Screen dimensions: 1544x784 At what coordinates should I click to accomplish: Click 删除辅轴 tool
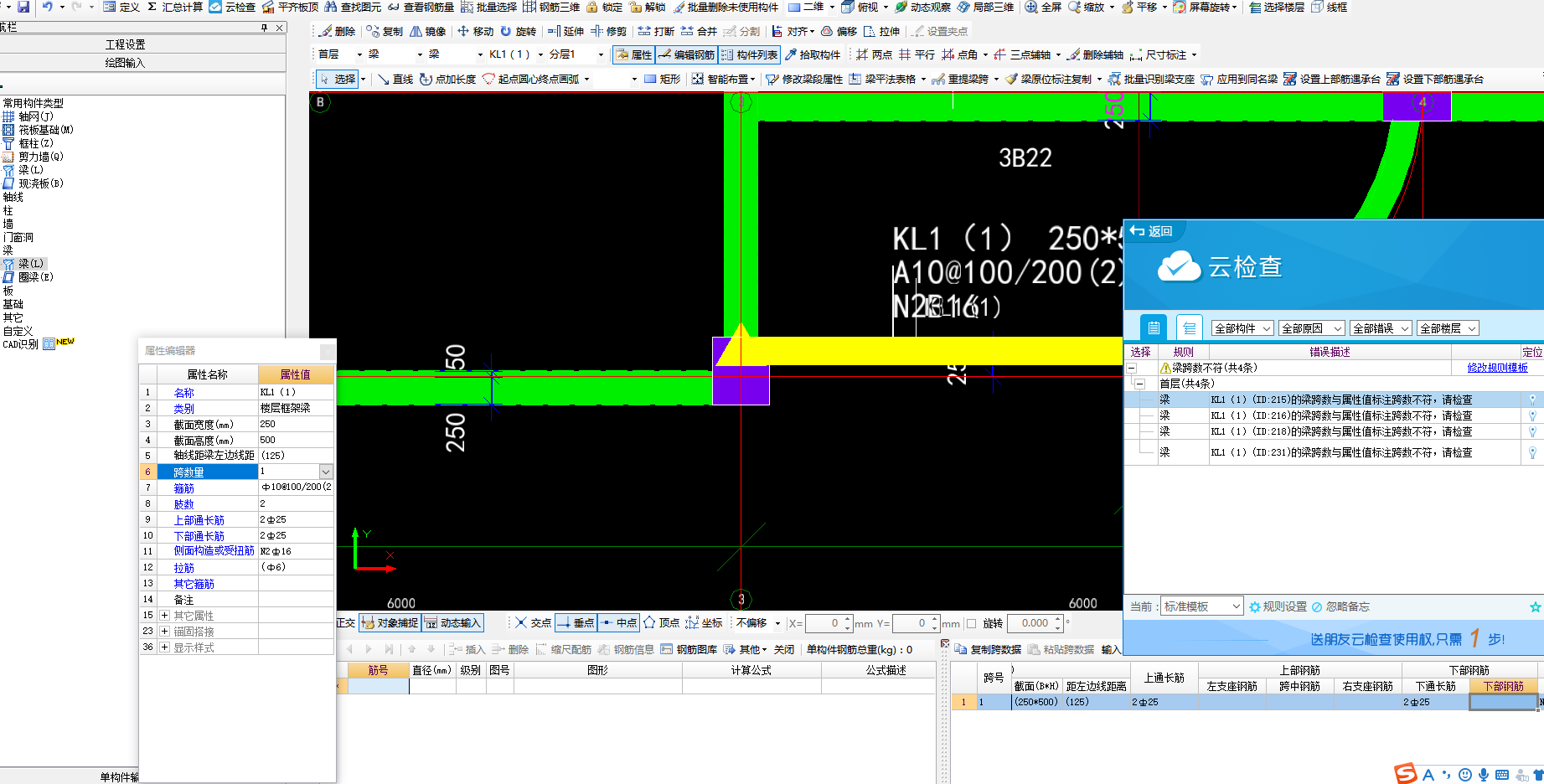click(x=1095, y=54)
